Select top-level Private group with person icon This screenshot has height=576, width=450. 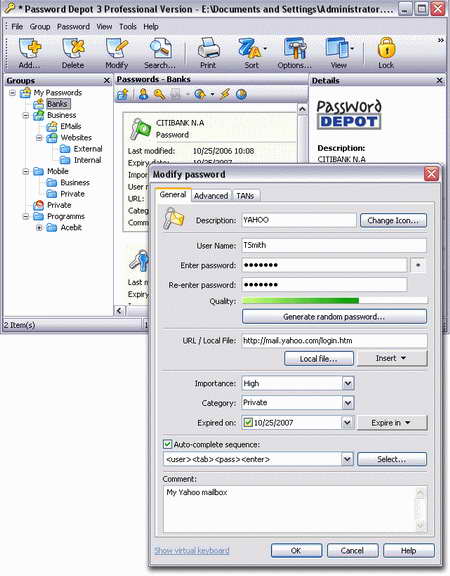coord(59,205)
